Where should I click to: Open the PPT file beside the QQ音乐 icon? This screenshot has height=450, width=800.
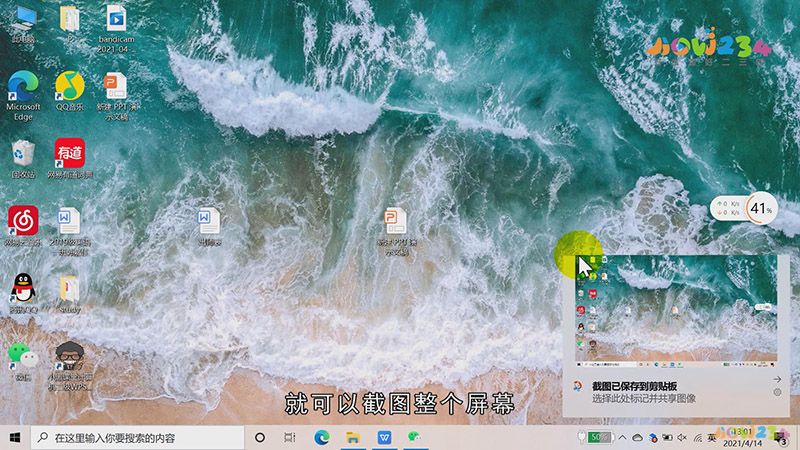pos(116,95)
